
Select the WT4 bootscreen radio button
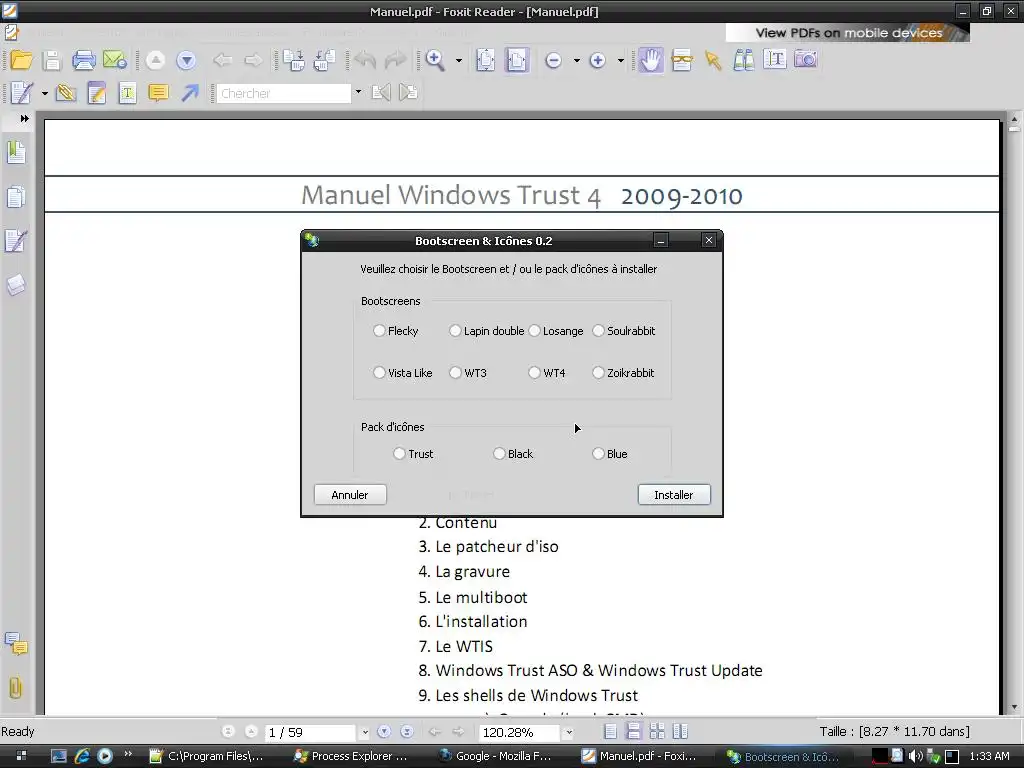(534, 372)
